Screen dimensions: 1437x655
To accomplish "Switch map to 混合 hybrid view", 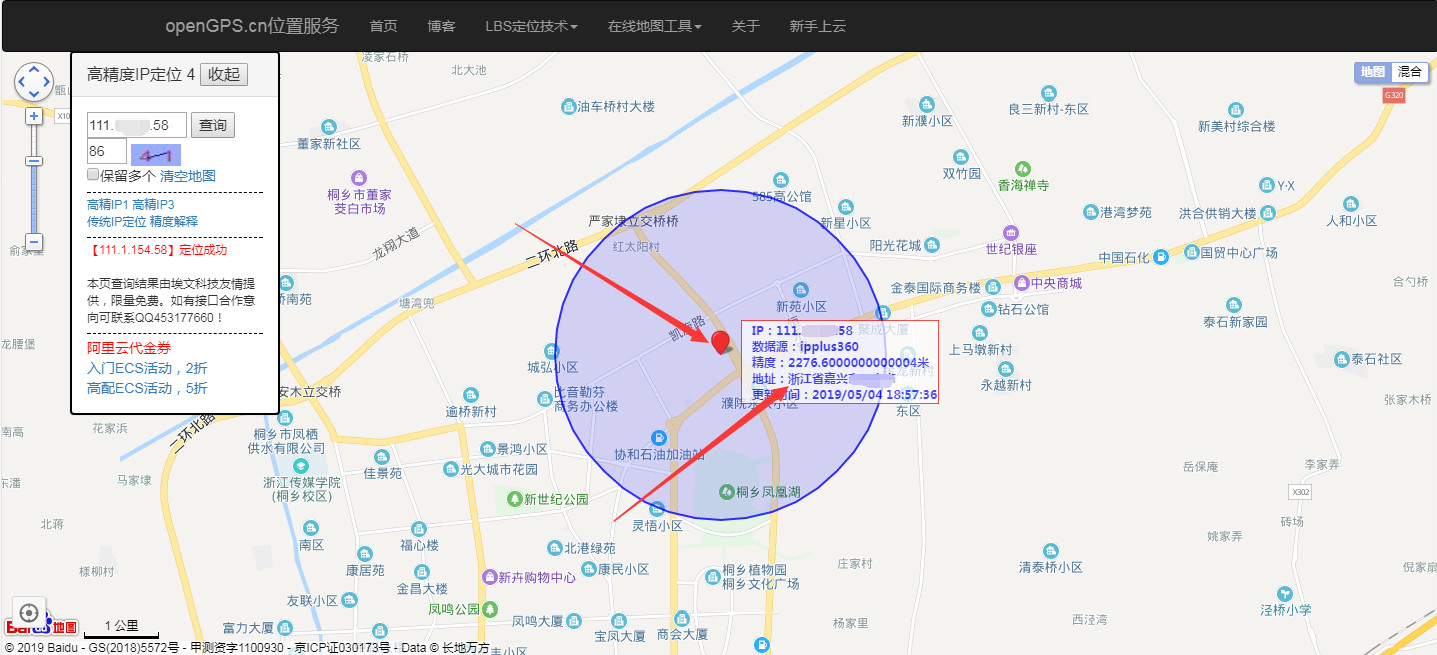I will 1410,72.
